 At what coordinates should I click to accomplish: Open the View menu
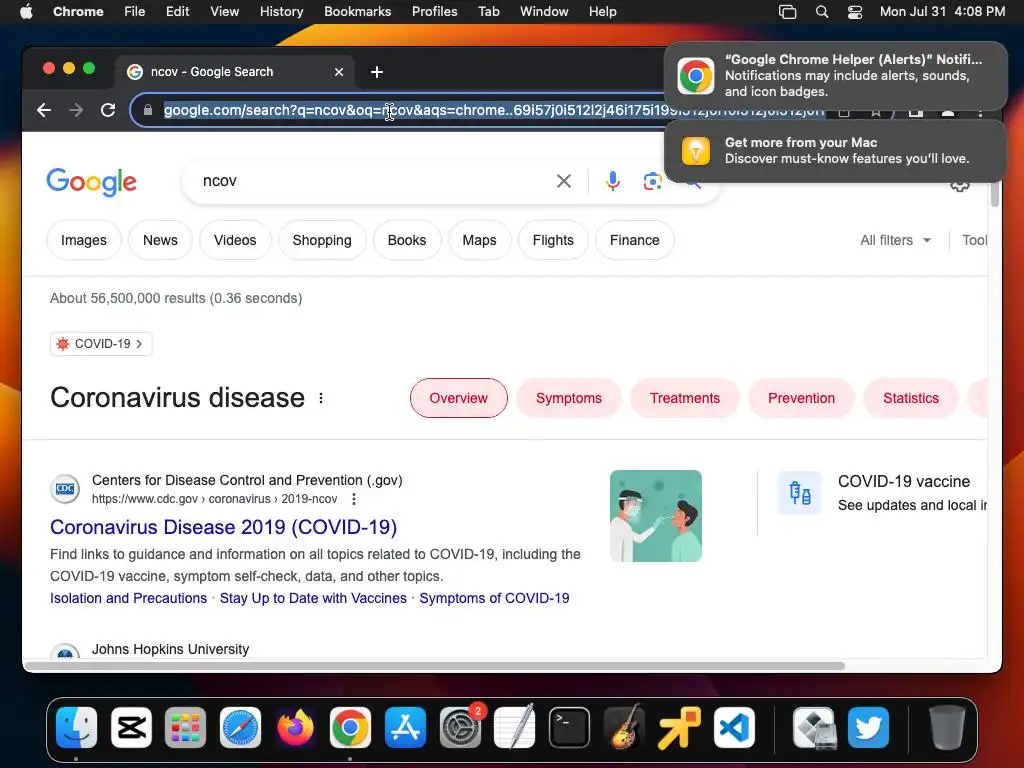(x=225, y=12)
